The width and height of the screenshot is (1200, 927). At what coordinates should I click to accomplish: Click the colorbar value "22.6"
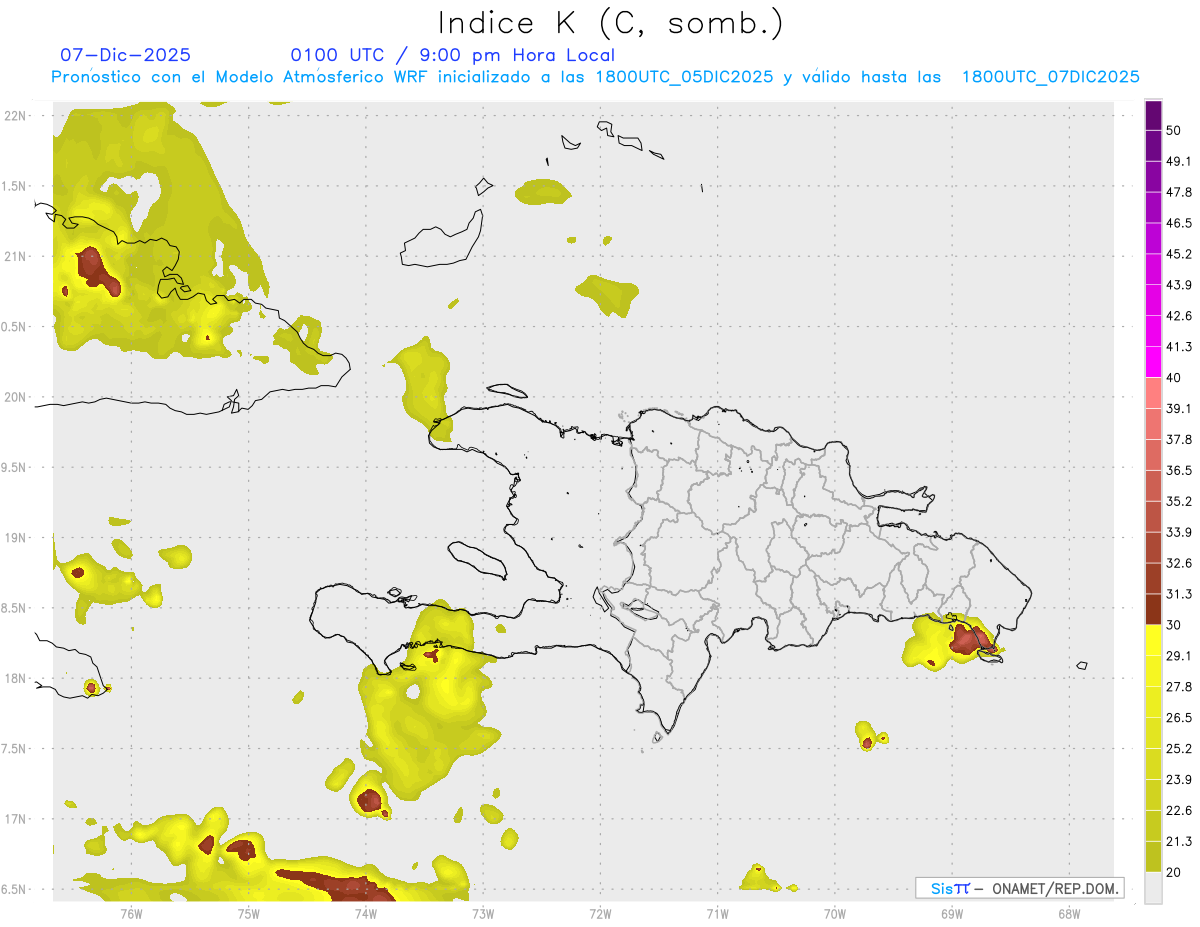pos(1179,811)
